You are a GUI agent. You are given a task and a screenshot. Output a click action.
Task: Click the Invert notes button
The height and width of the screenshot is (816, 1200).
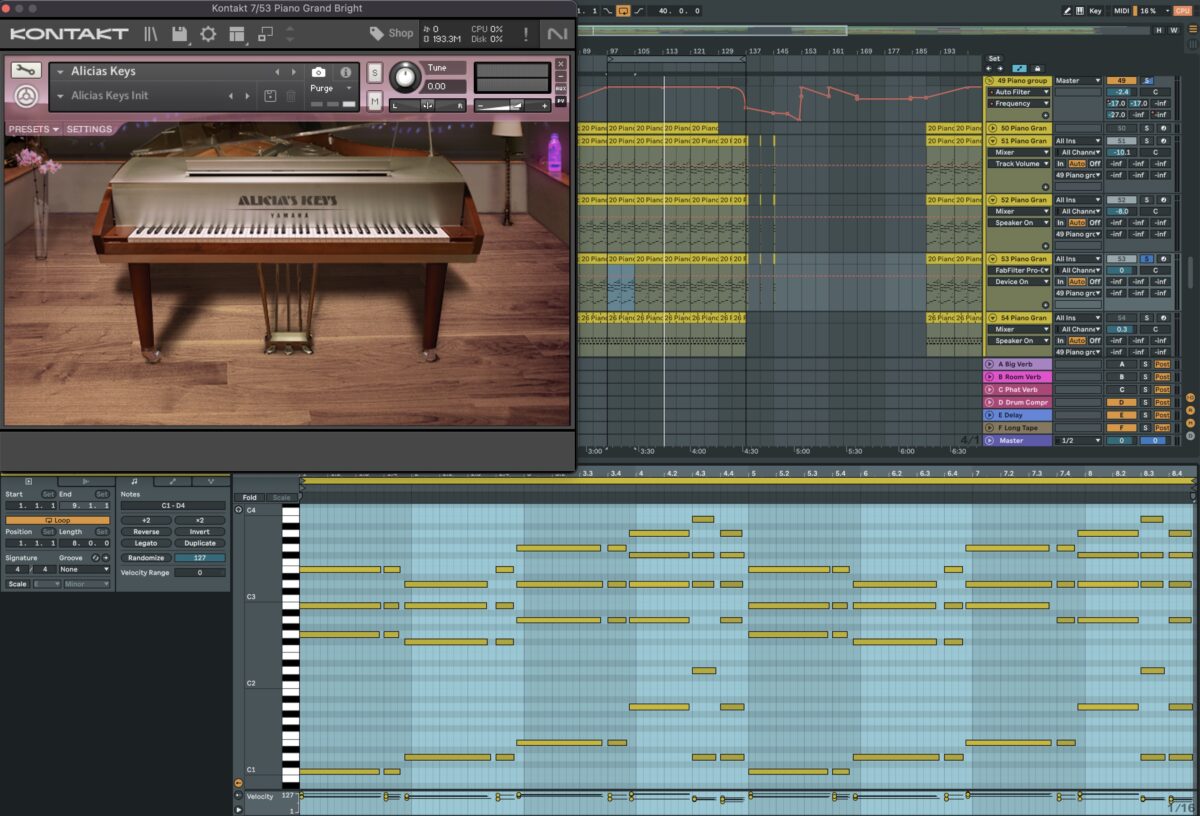200,532
